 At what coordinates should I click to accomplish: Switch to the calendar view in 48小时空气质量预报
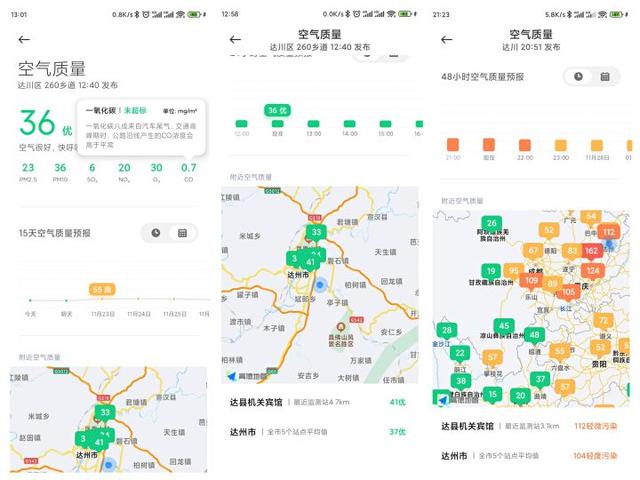[605, 76]
